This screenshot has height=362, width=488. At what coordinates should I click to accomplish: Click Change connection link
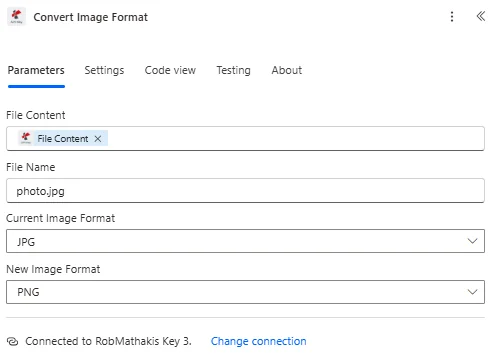[x=259, y=341]
